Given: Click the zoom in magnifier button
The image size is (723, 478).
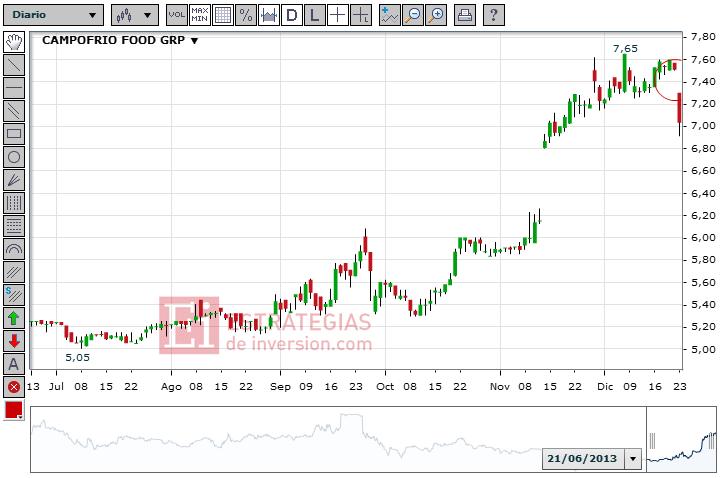Looking at the screenshot, I should pos(436,15).
